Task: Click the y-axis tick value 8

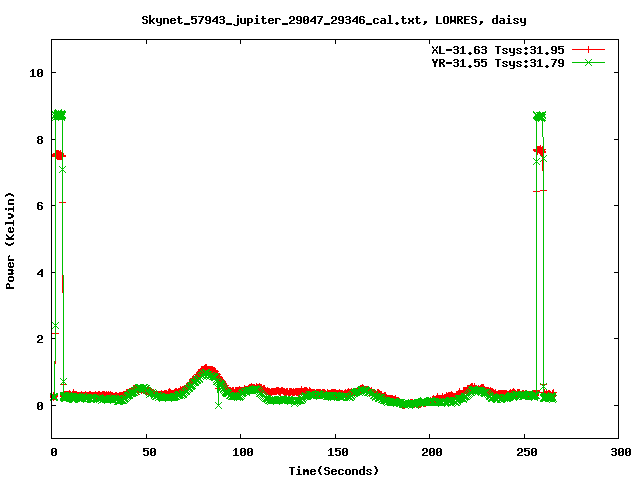Action: 40,140
